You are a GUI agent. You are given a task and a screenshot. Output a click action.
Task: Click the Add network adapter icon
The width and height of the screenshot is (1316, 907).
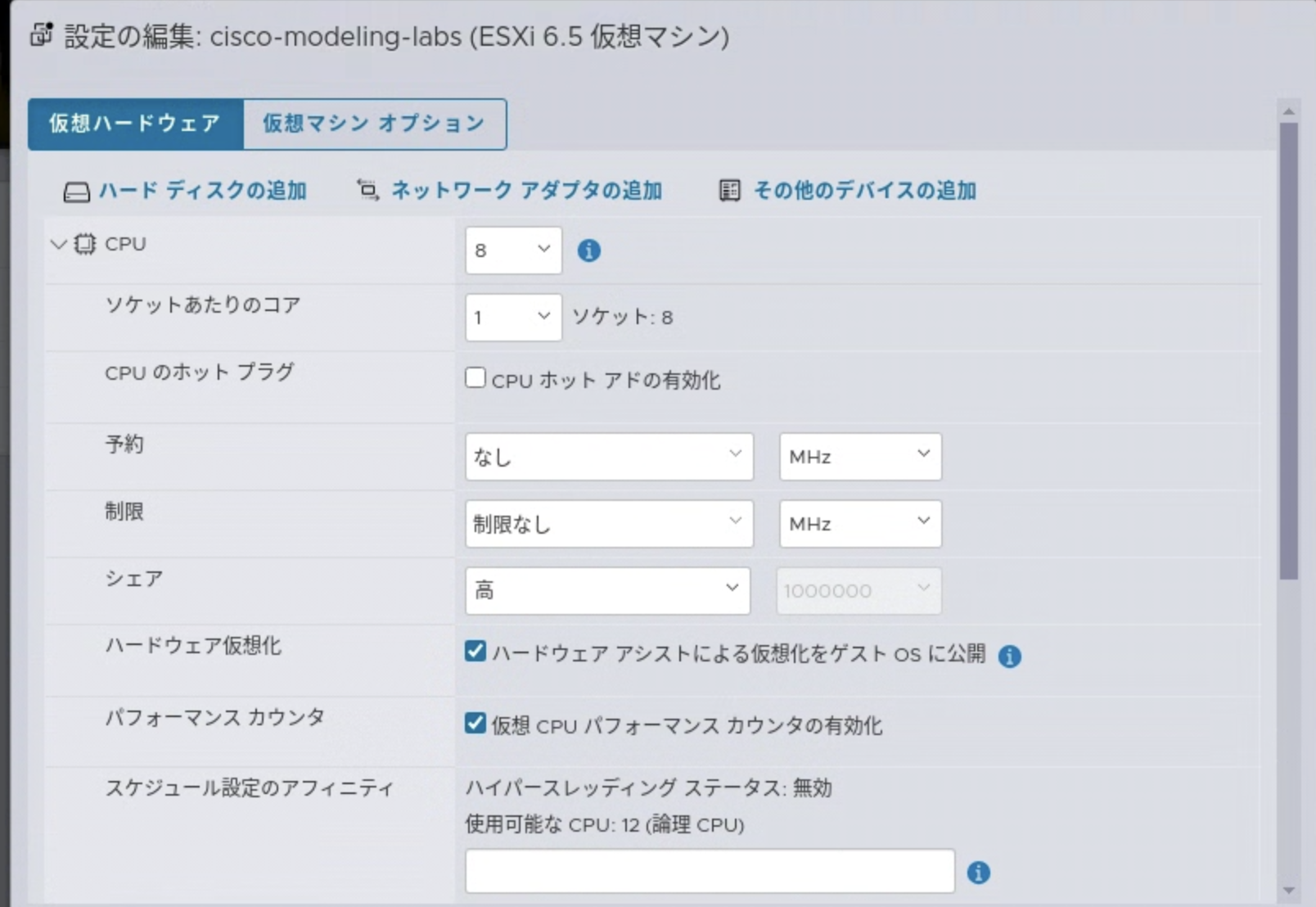click(x=368, y=190)
